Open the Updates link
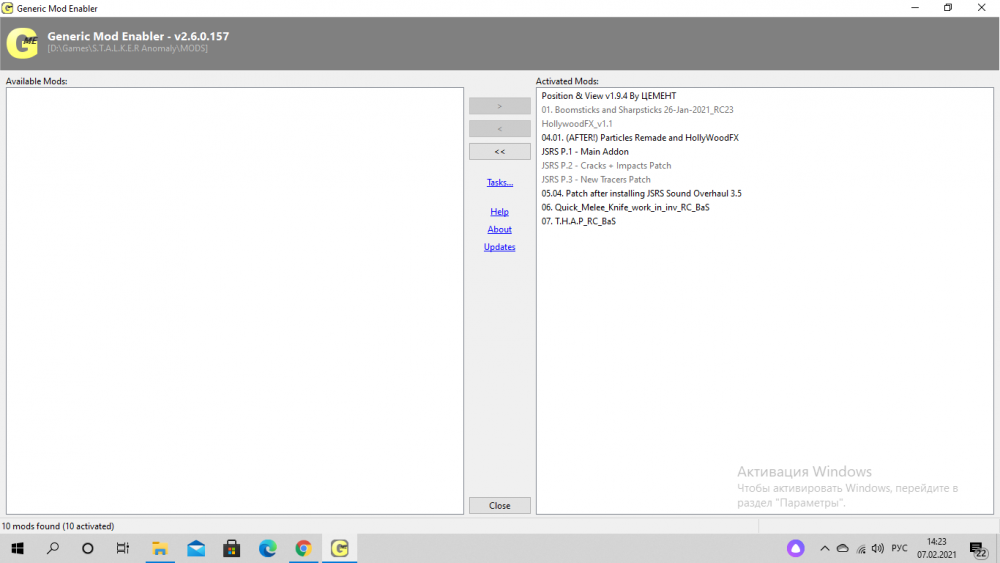The width and height of the screenshot is (1000, 563). pos(499,247)
